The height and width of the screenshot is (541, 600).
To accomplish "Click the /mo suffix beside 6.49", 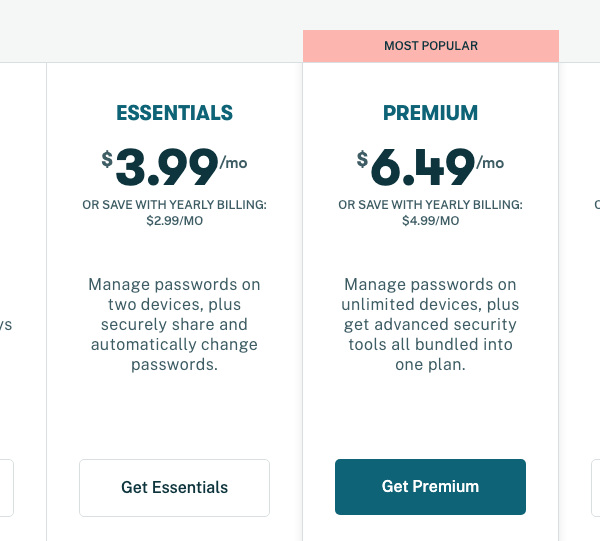I will (x=490, y=162).
